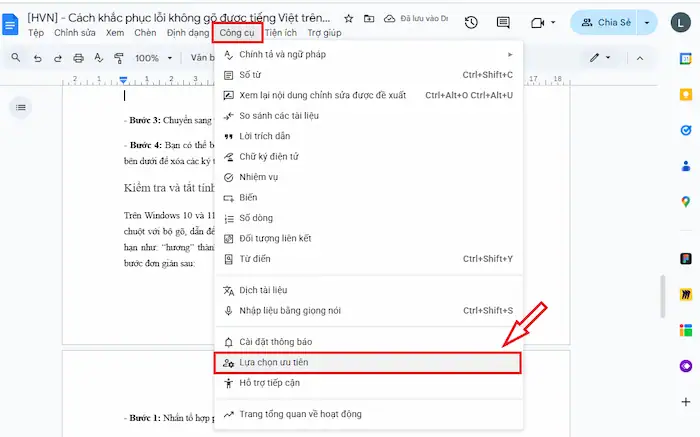
Task: Open version history clock icon
Action: pos(471,22)
